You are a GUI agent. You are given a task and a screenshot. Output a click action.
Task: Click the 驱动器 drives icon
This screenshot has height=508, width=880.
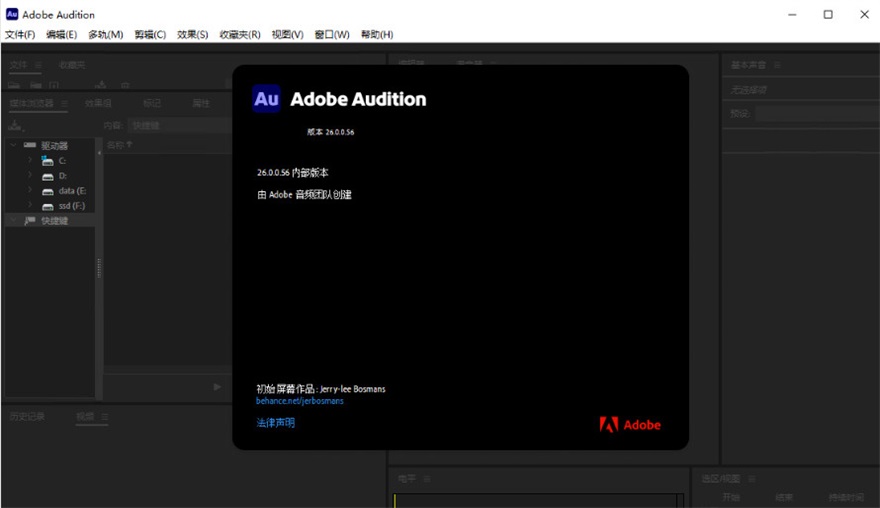click(30, 145)
